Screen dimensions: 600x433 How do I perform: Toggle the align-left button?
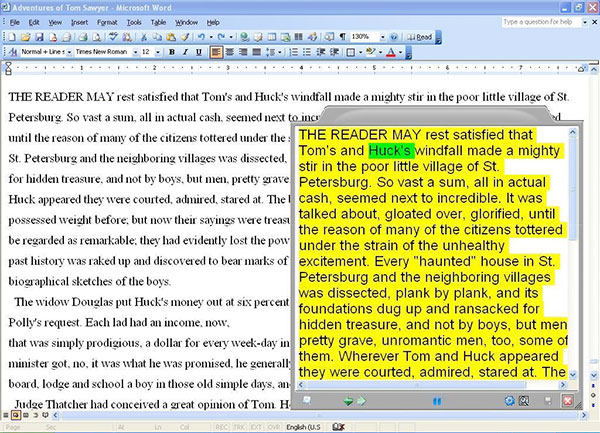click(x=216, y=52)
